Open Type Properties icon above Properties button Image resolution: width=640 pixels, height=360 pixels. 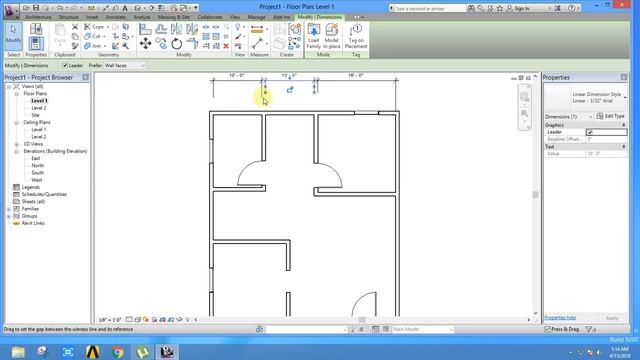coord(36,29)
